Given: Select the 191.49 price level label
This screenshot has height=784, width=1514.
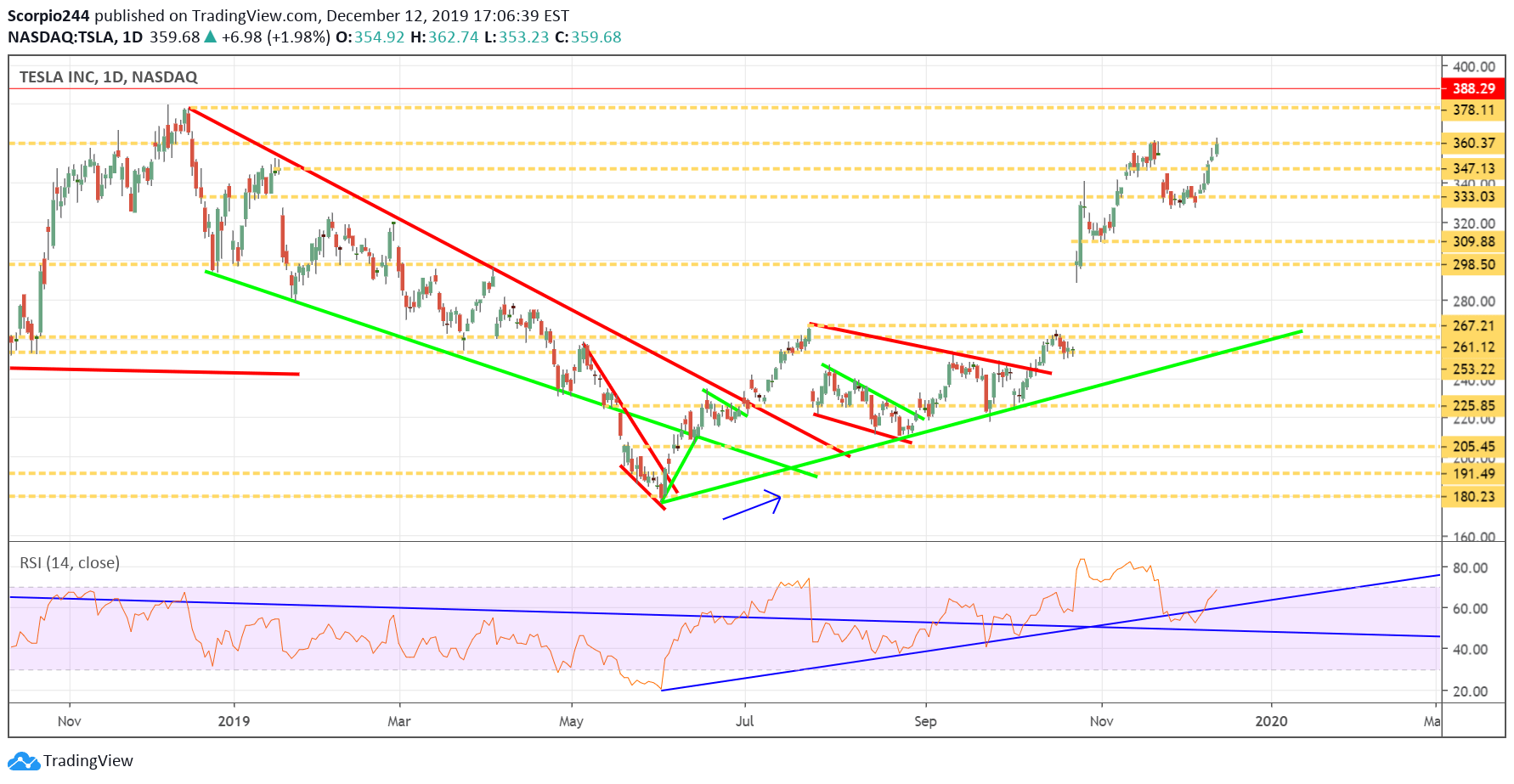Looking at the screenshot, I should click(1473, 474).
